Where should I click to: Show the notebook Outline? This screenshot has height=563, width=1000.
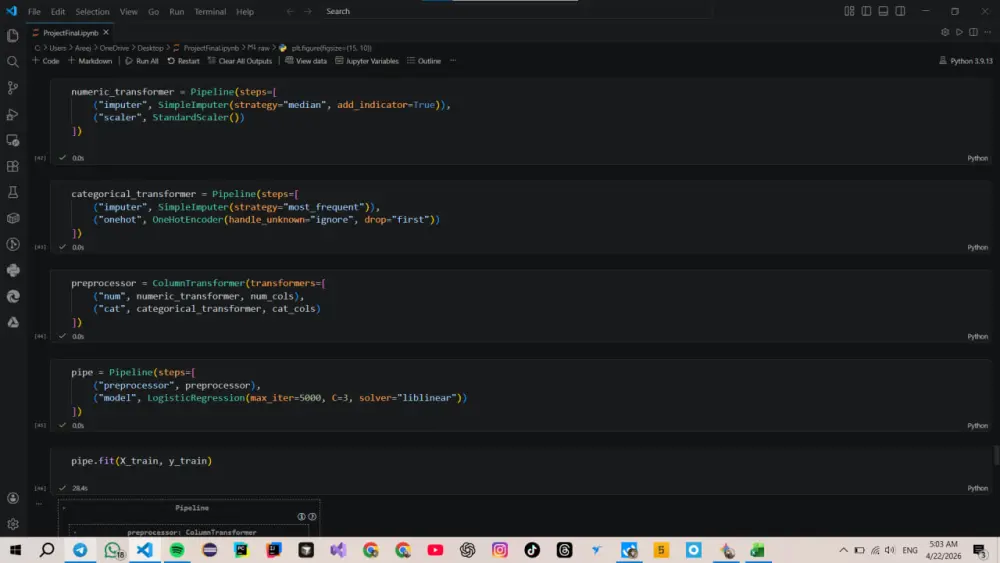[424, 61]
